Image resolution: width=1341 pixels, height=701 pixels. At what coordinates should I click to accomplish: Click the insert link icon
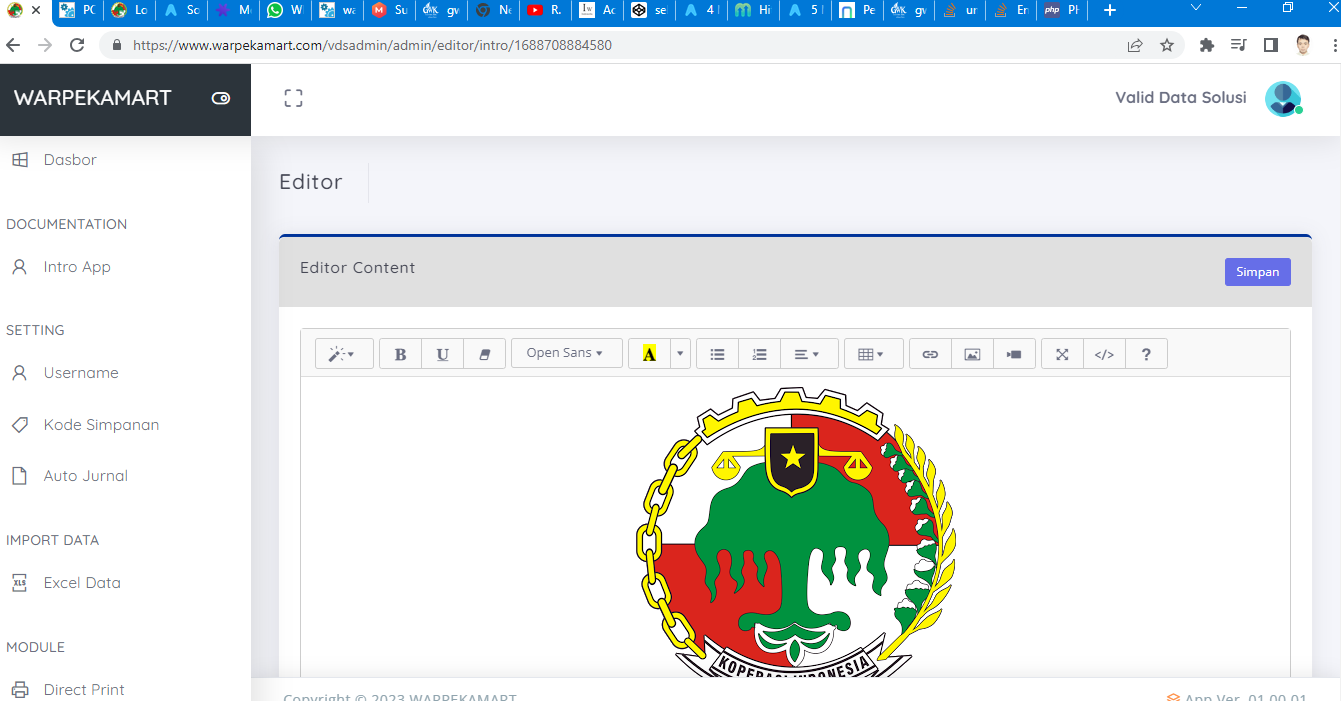pos(930,354)
